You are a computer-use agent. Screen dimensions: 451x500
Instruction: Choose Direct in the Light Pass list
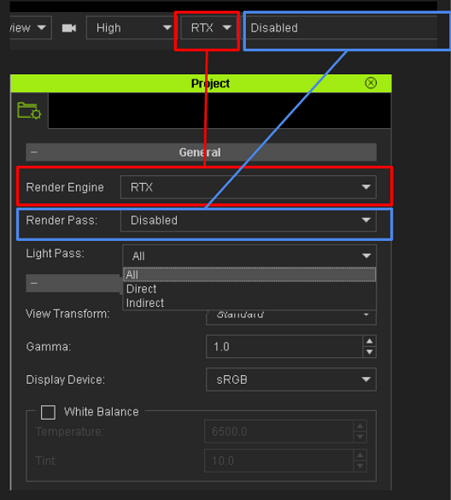coord(250,289)
